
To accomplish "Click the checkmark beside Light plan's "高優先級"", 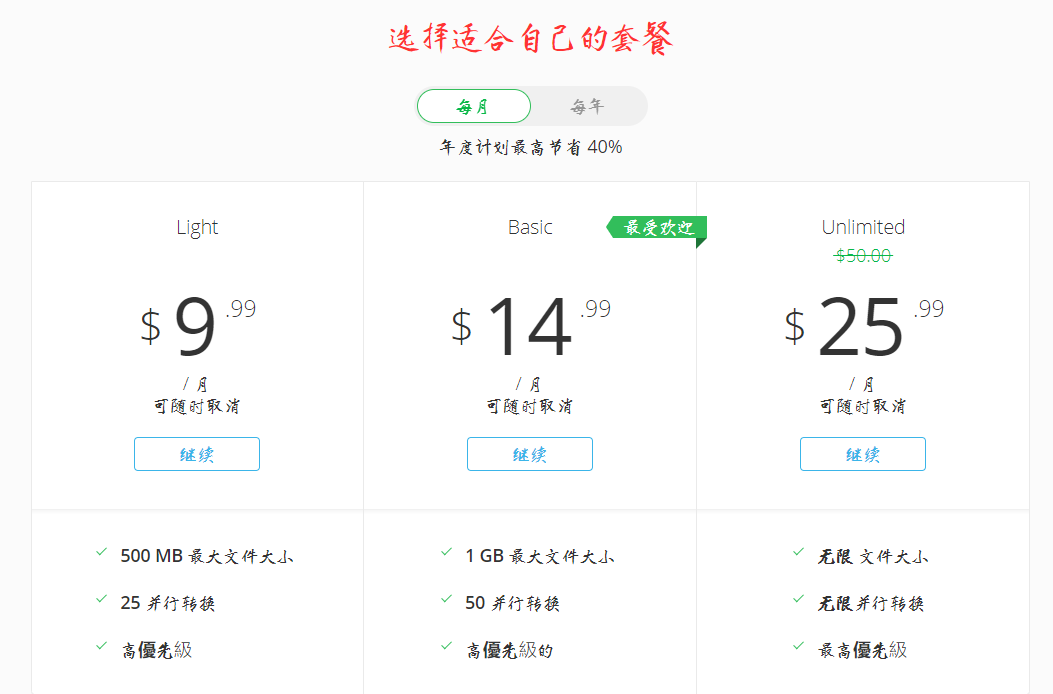I will (x=101, y=648).
